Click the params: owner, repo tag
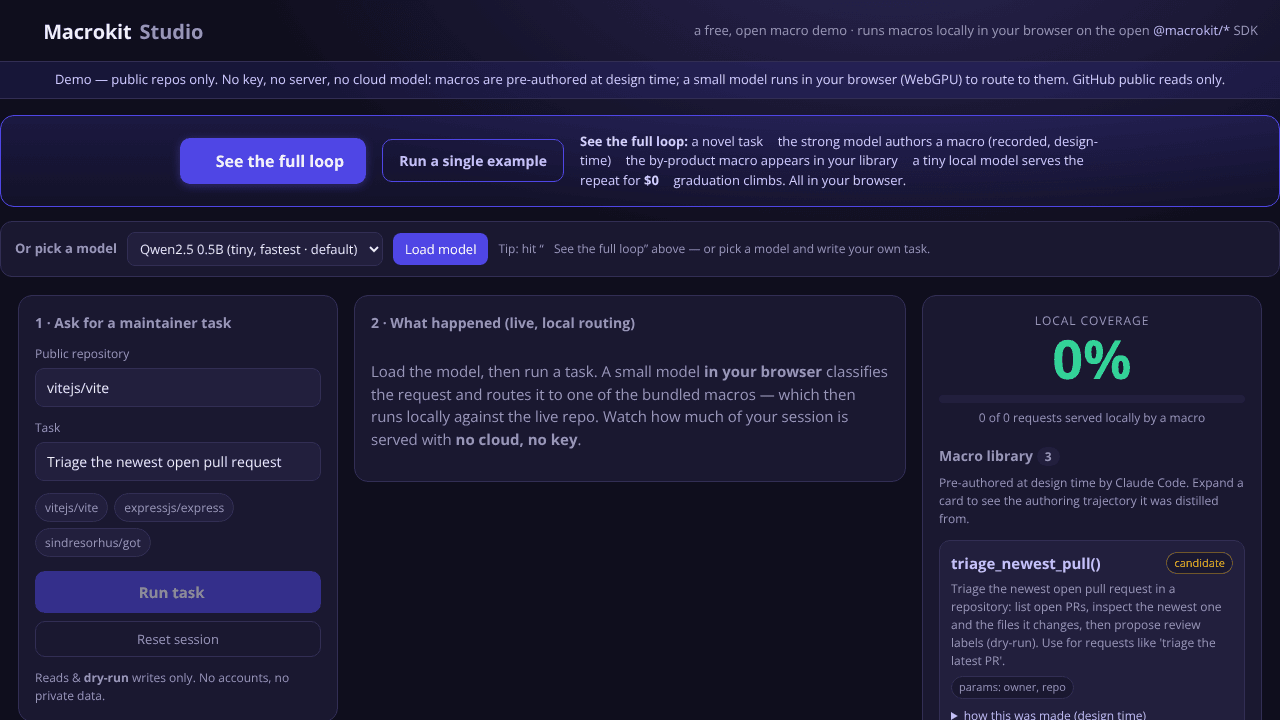The image size is (1280, 720). [1012, 687]
